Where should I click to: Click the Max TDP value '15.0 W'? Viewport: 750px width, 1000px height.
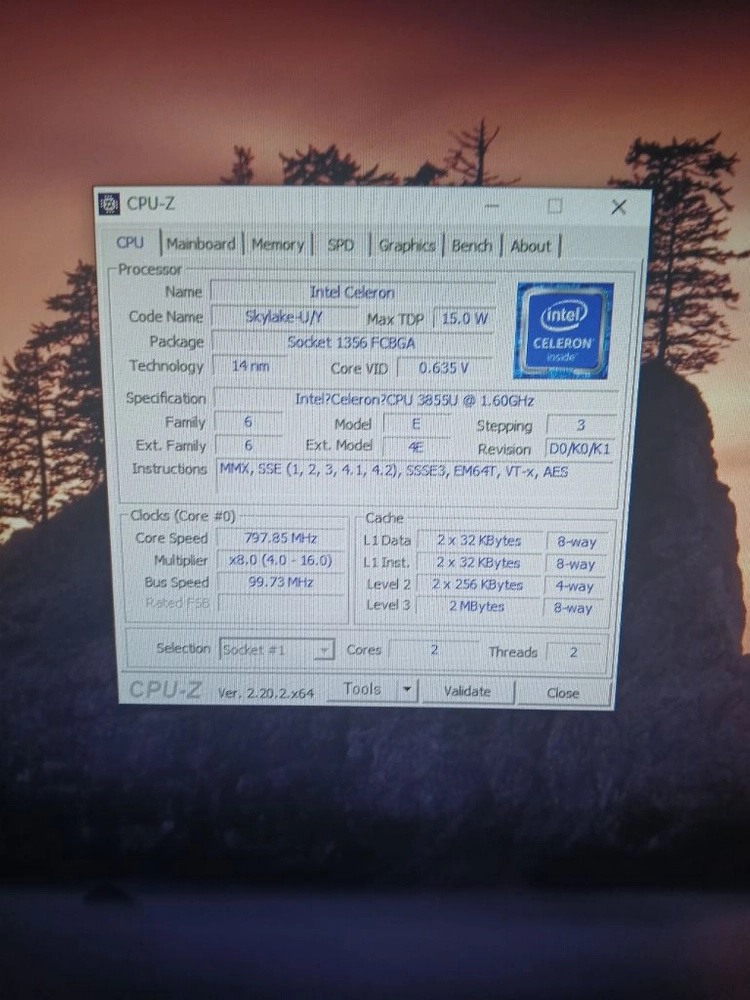click(464, 318)
